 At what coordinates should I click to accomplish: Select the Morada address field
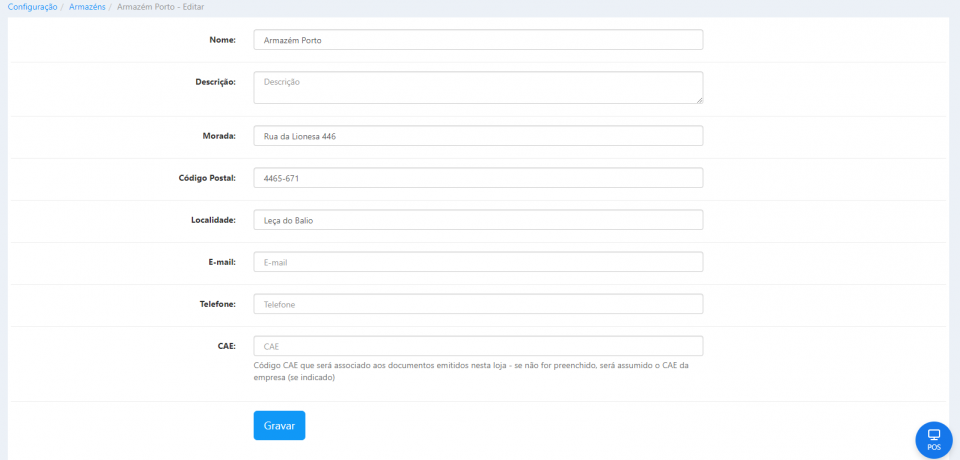click(478, 136)
